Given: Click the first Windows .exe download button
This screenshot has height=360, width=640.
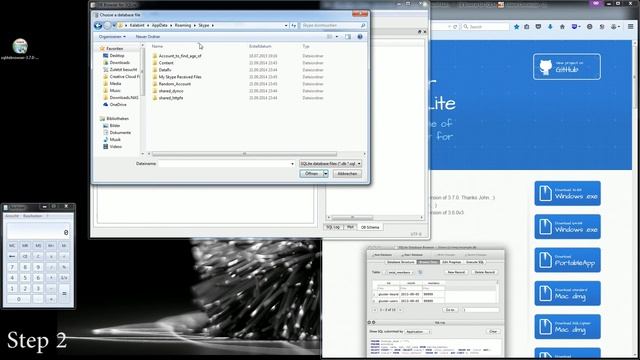Looking at the screenshot, I should pyautogui.click(x=567, y=193).
